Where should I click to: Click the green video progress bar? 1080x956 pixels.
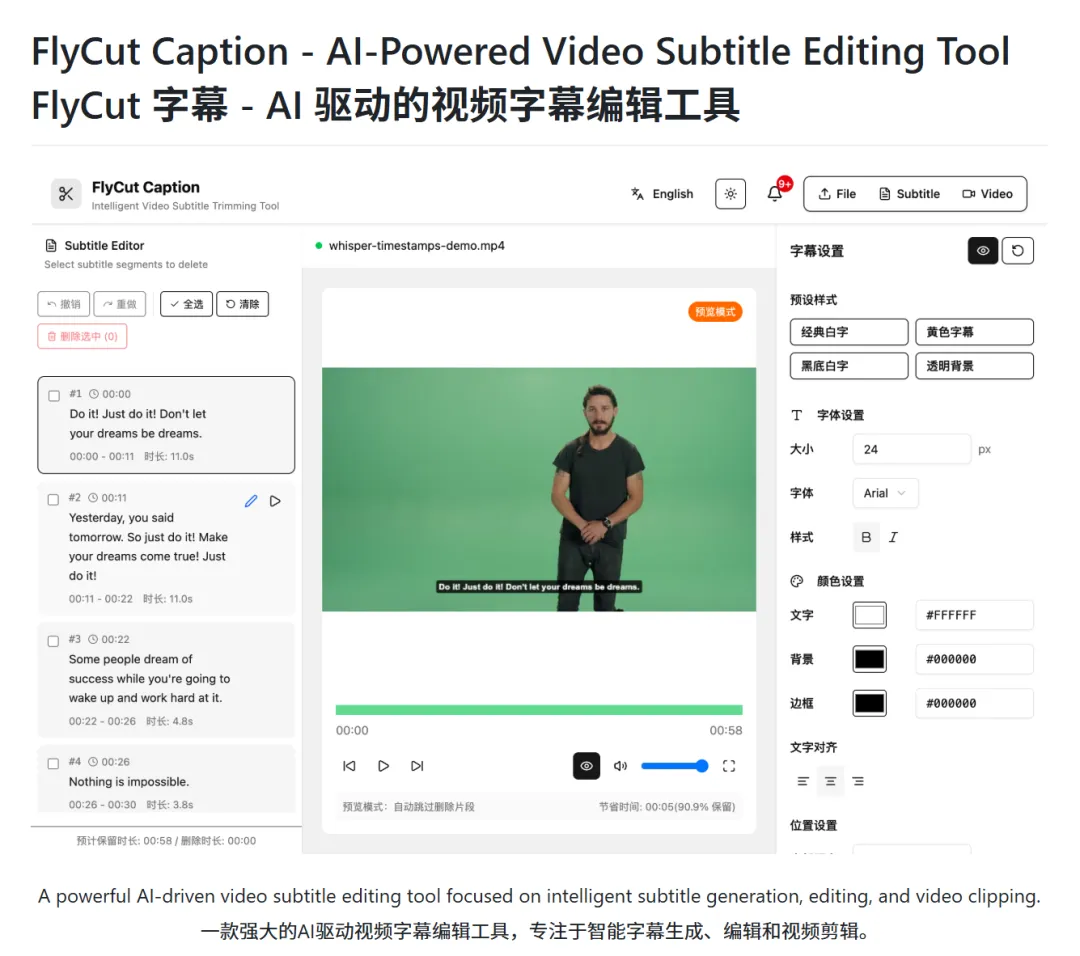(539, 709)
